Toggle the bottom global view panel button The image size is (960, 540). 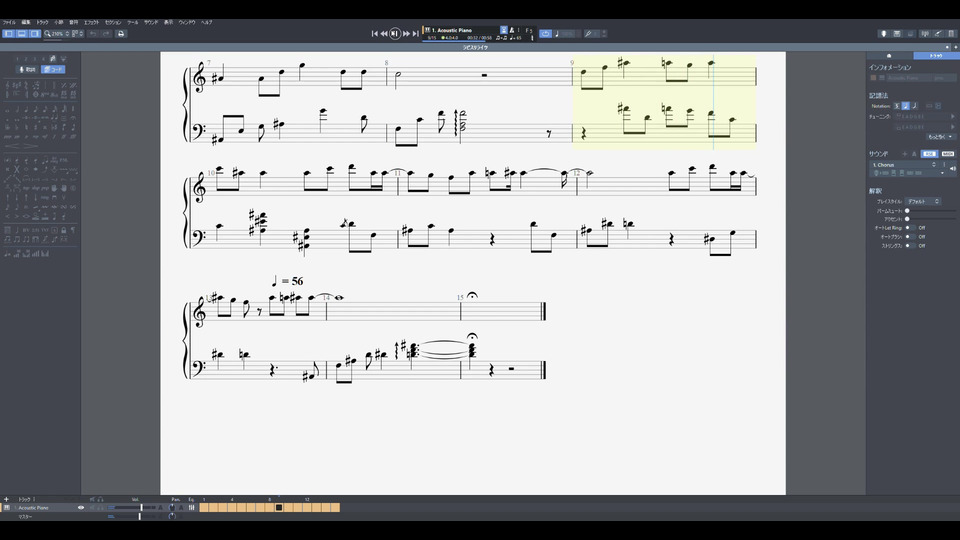(22, 34)
